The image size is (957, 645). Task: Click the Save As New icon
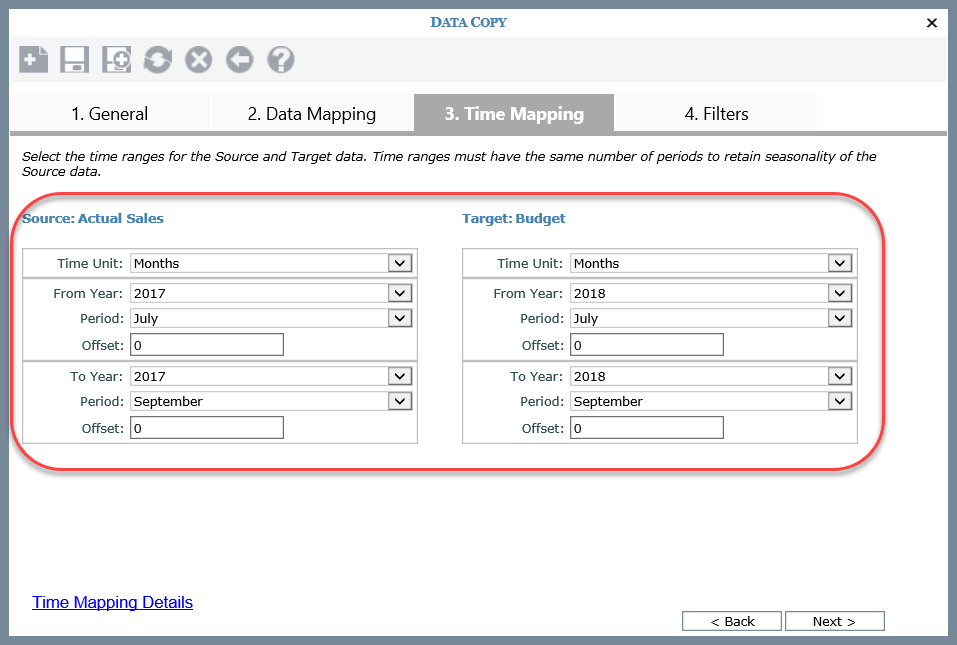[x=116, y=60]
